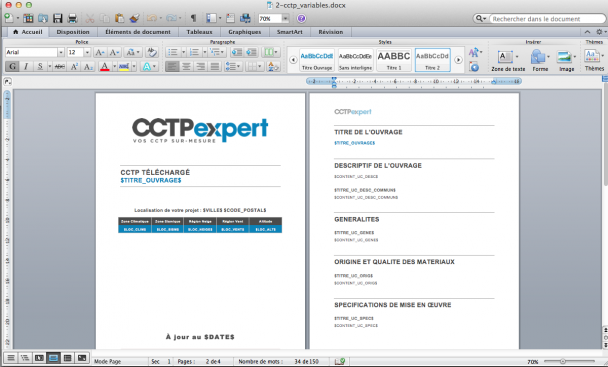Click the Rechercher dans le document field
Screen dimensions: 608x367
click(547, 19)
